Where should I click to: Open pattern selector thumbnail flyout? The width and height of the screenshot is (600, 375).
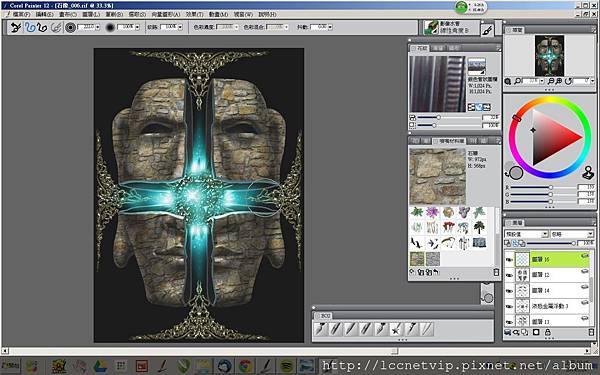click(x=476, y=66)
